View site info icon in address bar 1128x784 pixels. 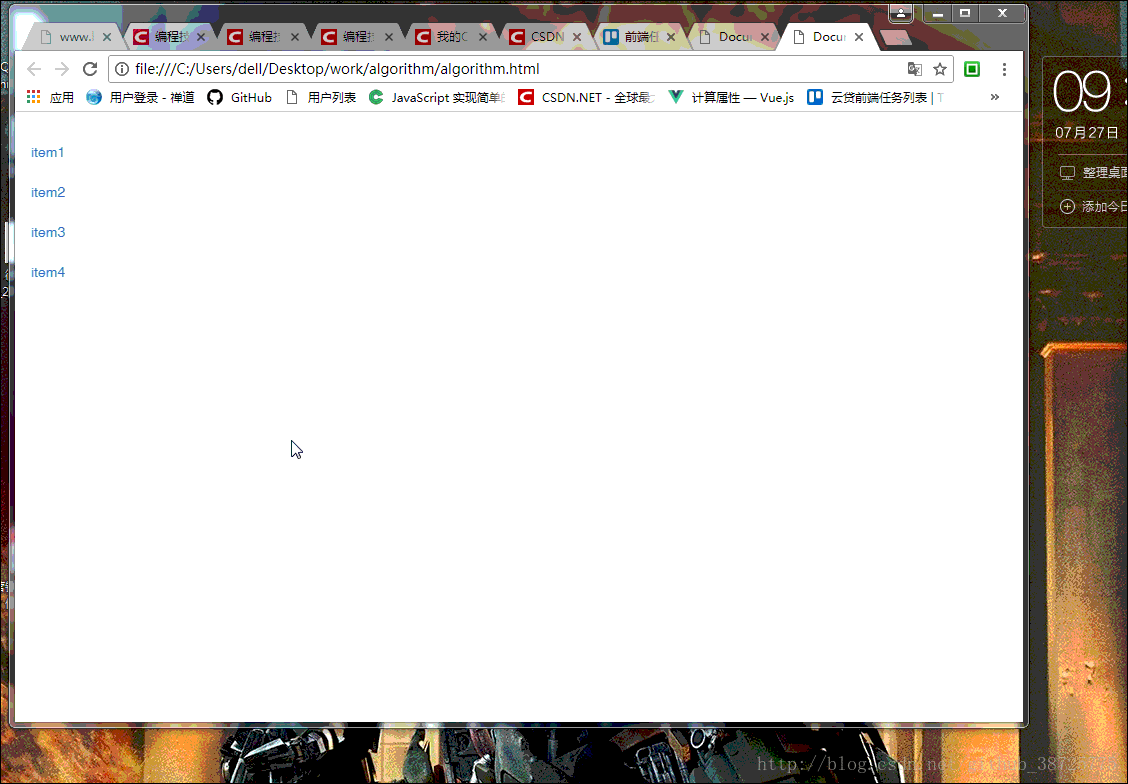(122, 69)
